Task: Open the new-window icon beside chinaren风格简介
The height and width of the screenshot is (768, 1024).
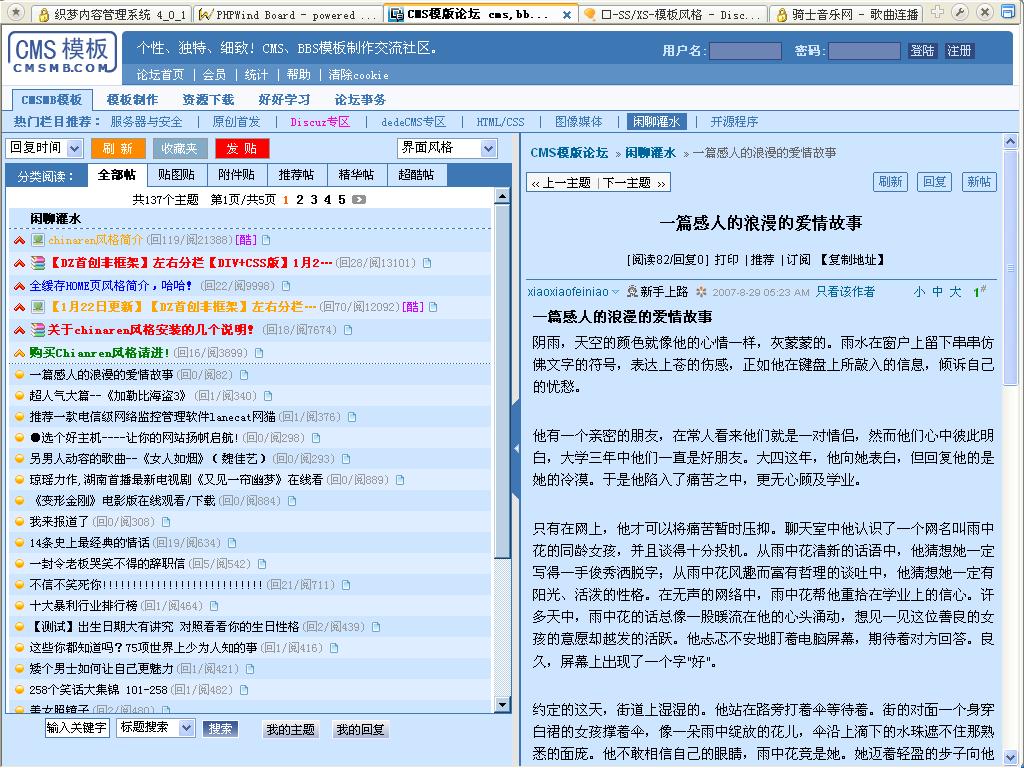Action: [x=266, y=240]
